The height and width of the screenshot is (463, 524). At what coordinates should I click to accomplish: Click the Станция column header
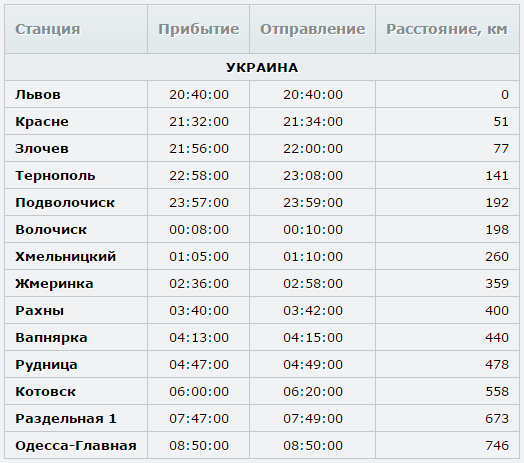click(47, 29)
